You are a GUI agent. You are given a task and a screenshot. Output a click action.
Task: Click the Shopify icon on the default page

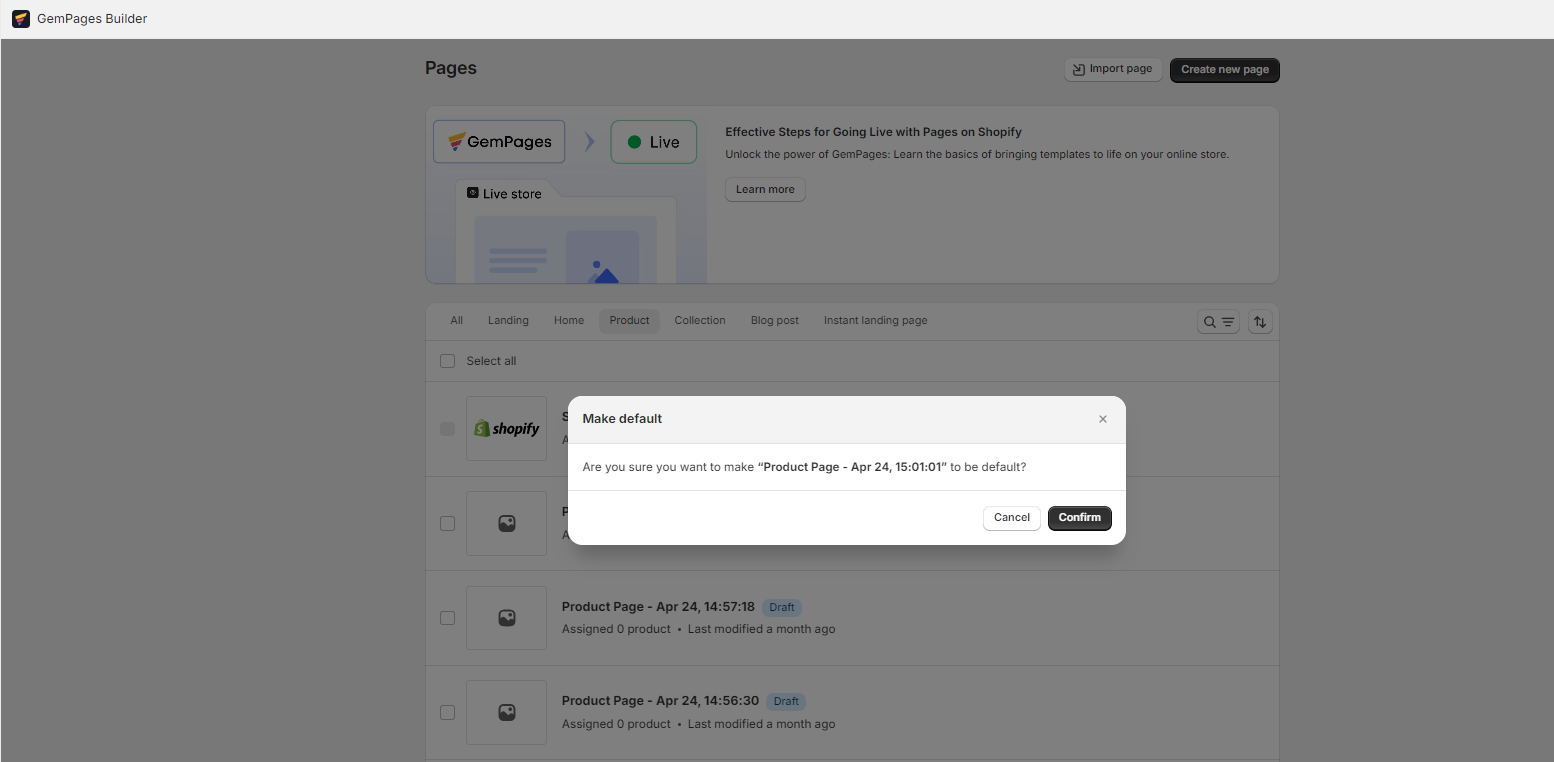pyautogui.click(x=506, y=428)
